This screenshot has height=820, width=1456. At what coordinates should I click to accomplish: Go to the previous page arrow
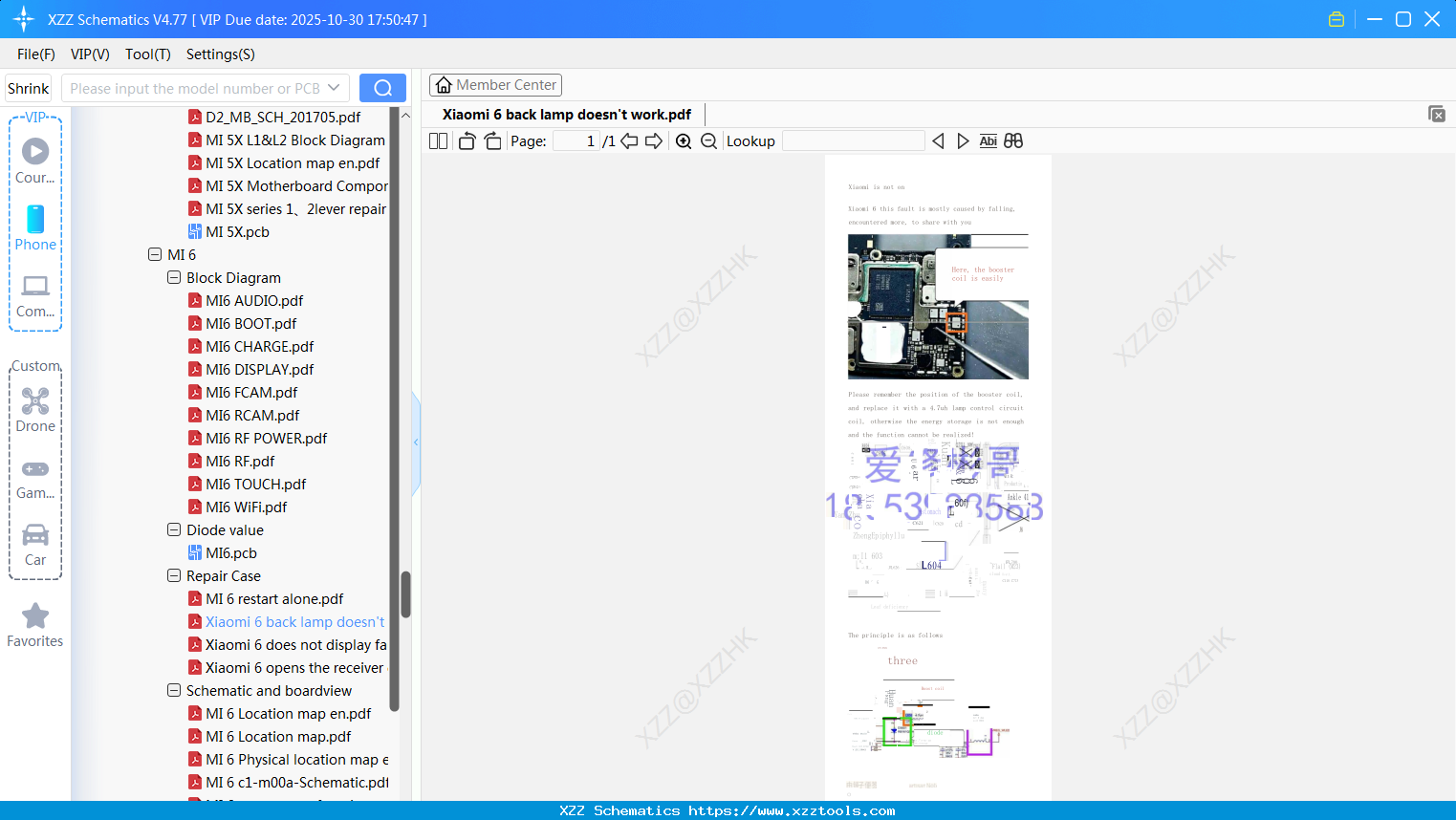point(629,141)
